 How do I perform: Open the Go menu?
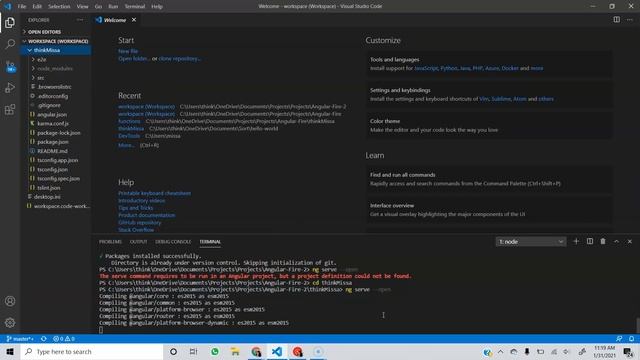(x=98, y=7)
